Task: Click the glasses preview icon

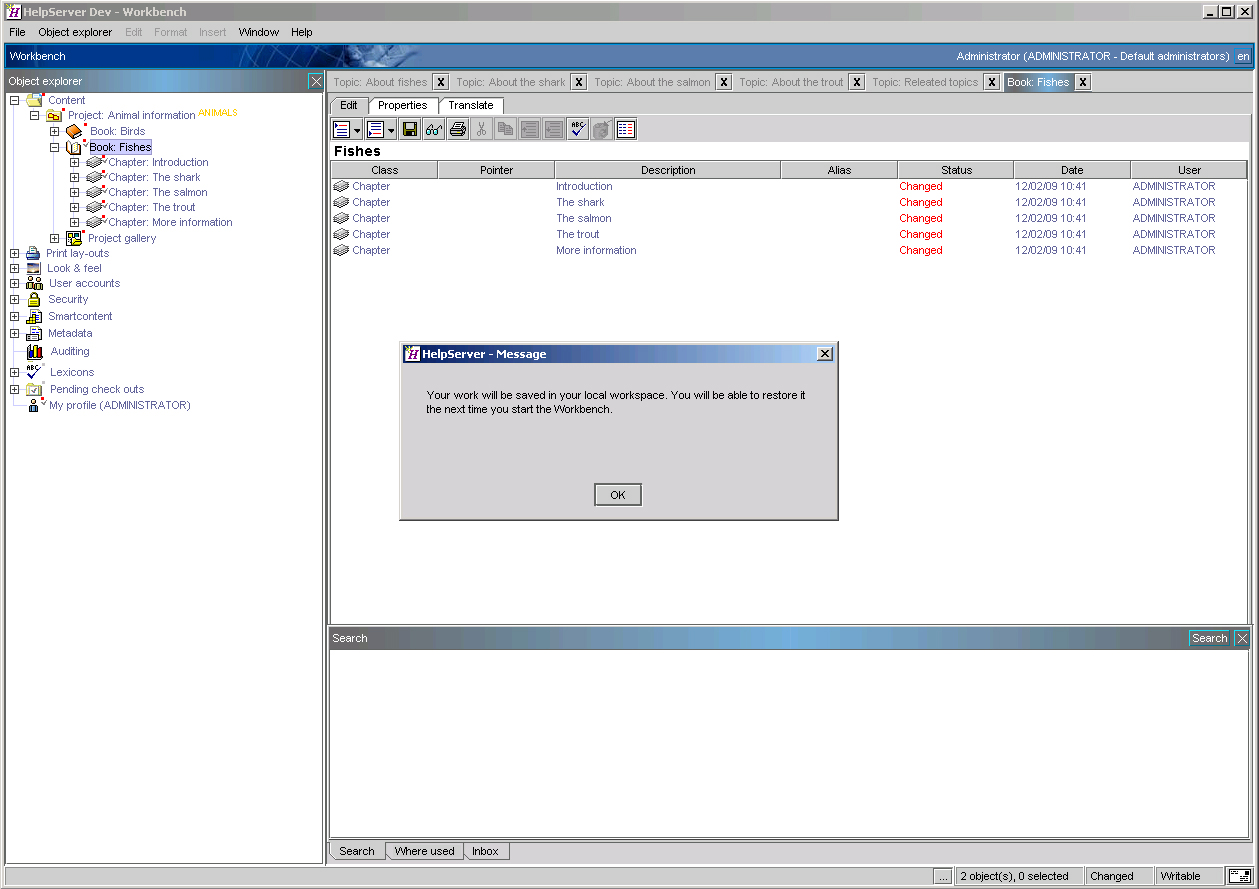Action: [x=434, y=129]
